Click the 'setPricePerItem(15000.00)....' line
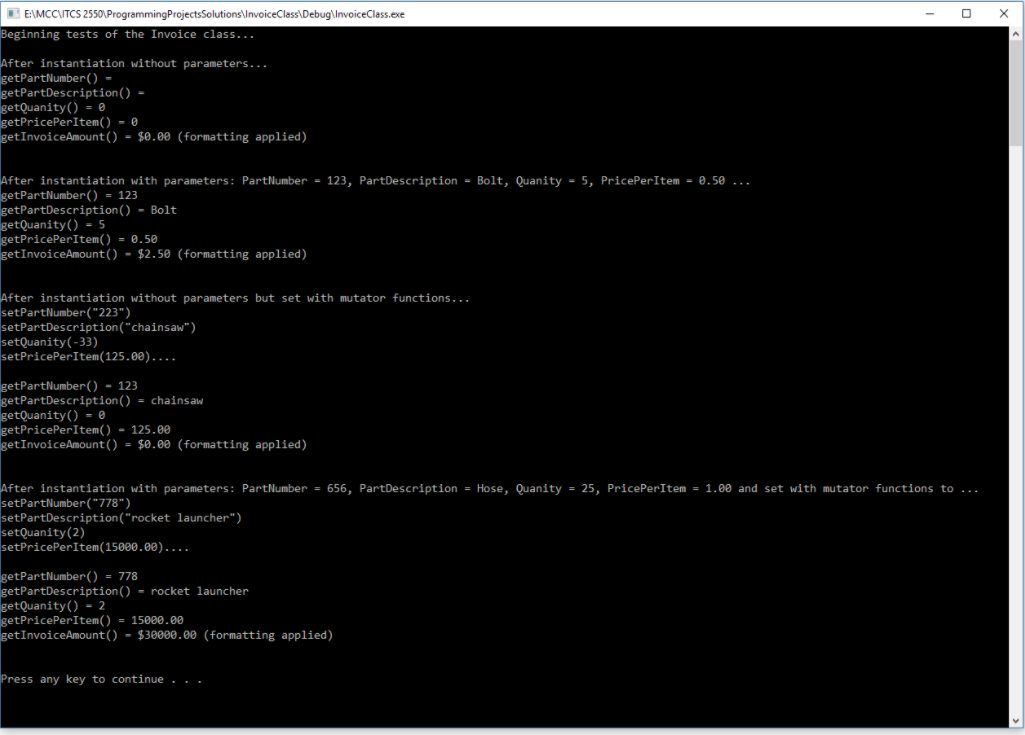Screen dimensions: 1025x735 tap(95, 547)
